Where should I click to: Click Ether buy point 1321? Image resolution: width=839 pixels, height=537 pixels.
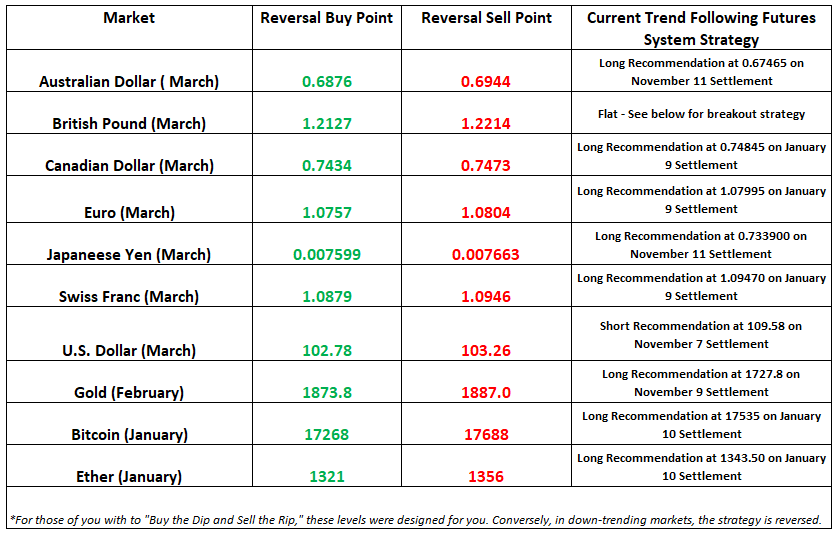[x=327, y=477]
